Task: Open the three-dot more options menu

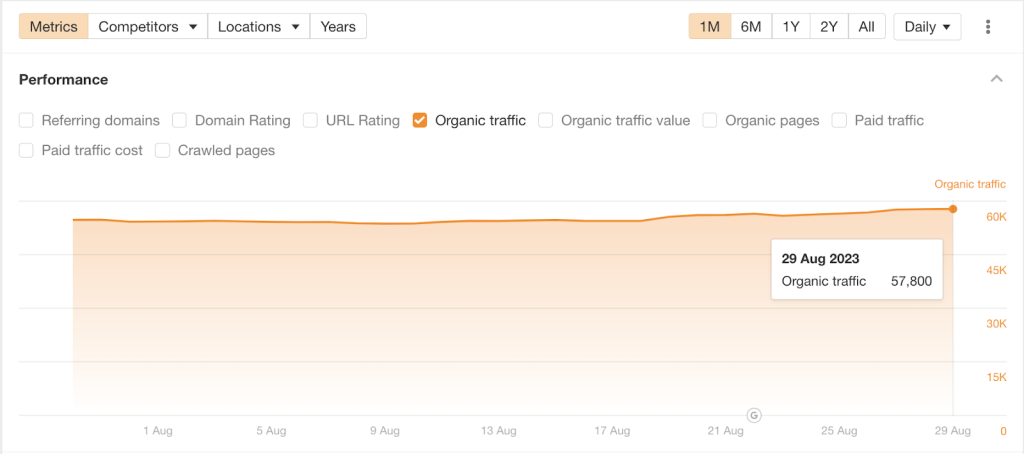Action: pos(988,27)
